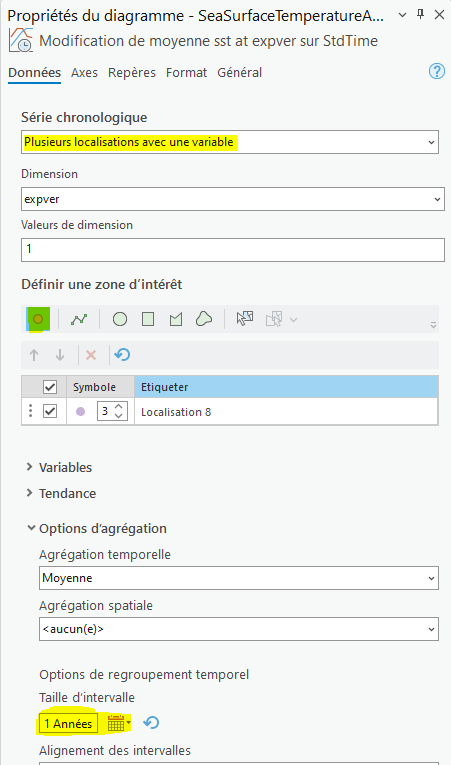Viewport: 451px width, 765px height.
Task: Open the help question mark icon
Action: pyautogui.click(x=436, y=72)
